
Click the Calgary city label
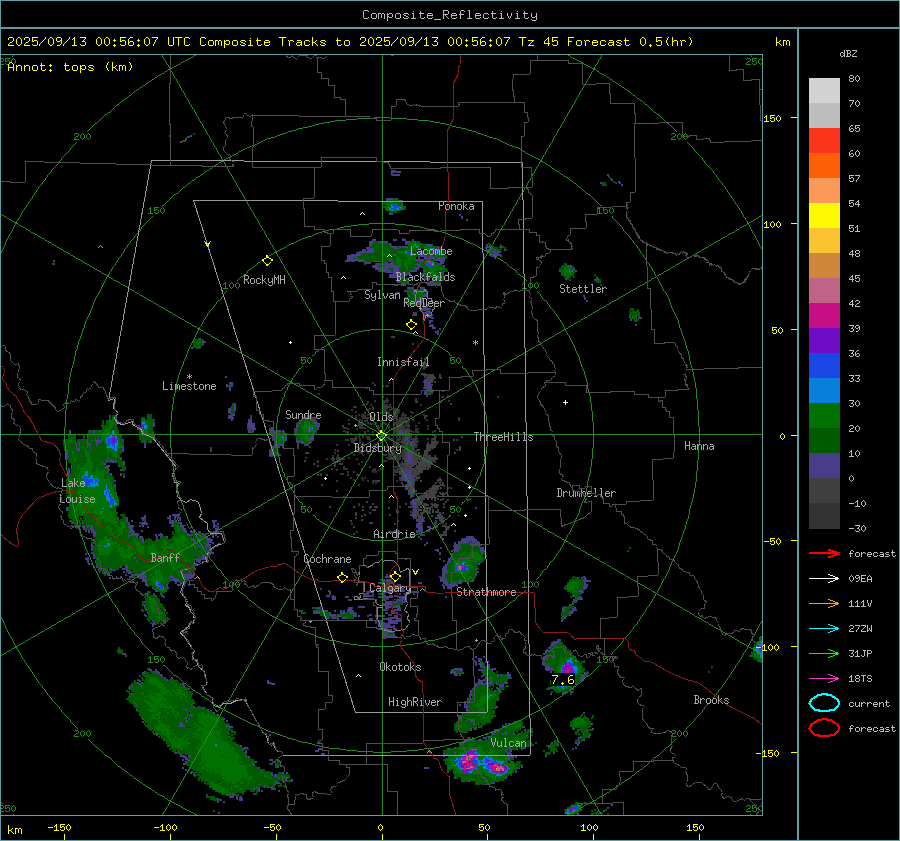[390, 588]
